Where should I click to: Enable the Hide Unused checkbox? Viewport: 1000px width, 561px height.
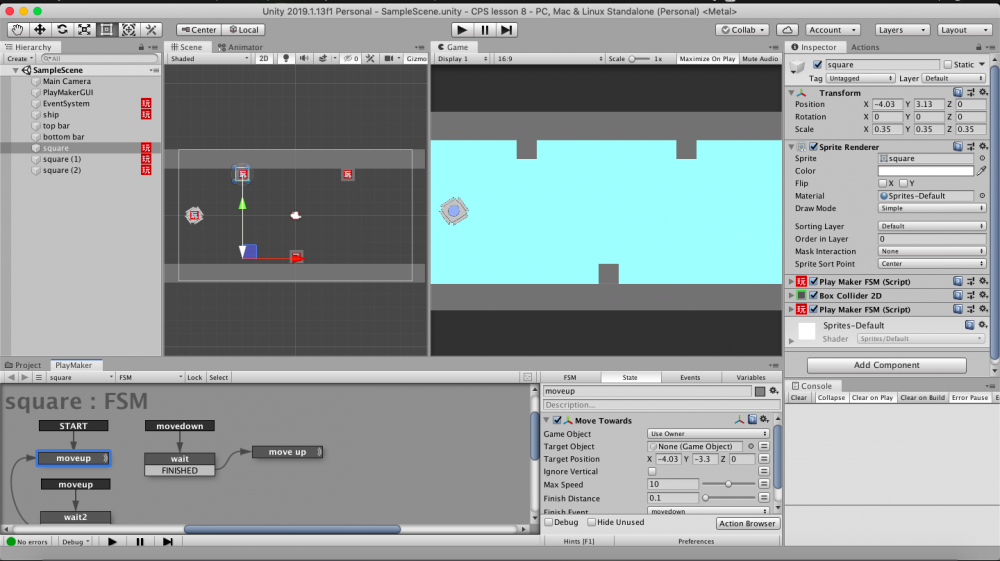(592, 522)
